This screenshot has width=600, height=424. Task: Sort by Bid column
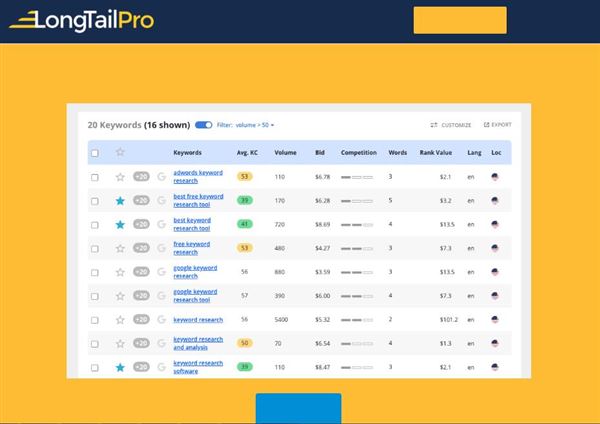pos(320,152)
